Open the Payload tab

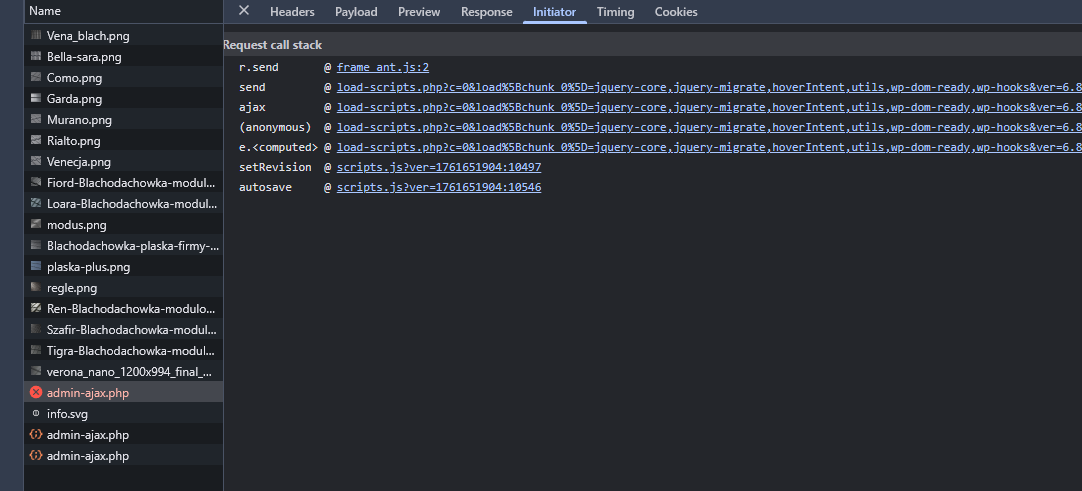tap(356, 12)
